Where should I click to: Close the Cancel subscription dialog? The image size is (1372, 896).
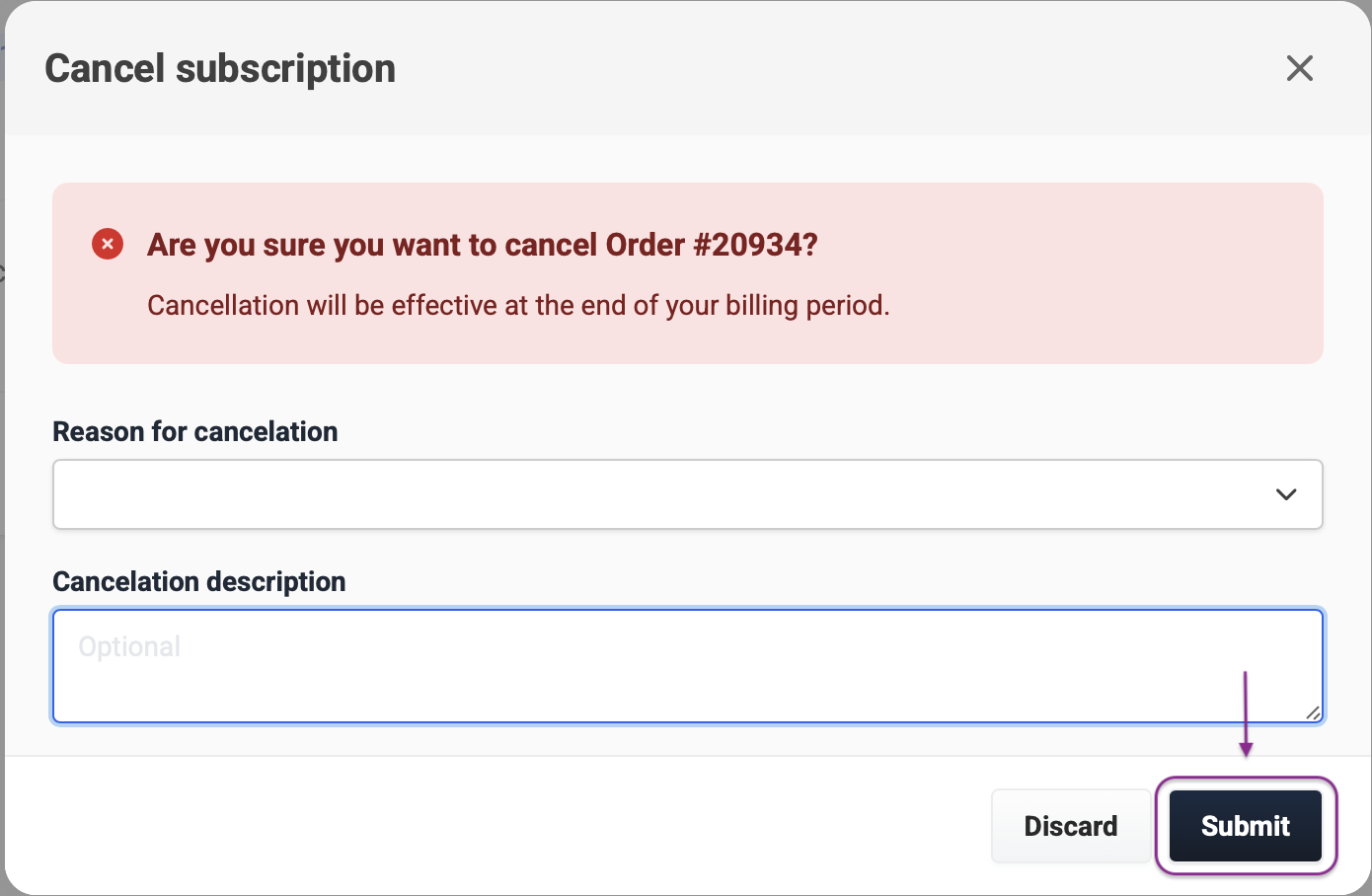(1299, 68)
